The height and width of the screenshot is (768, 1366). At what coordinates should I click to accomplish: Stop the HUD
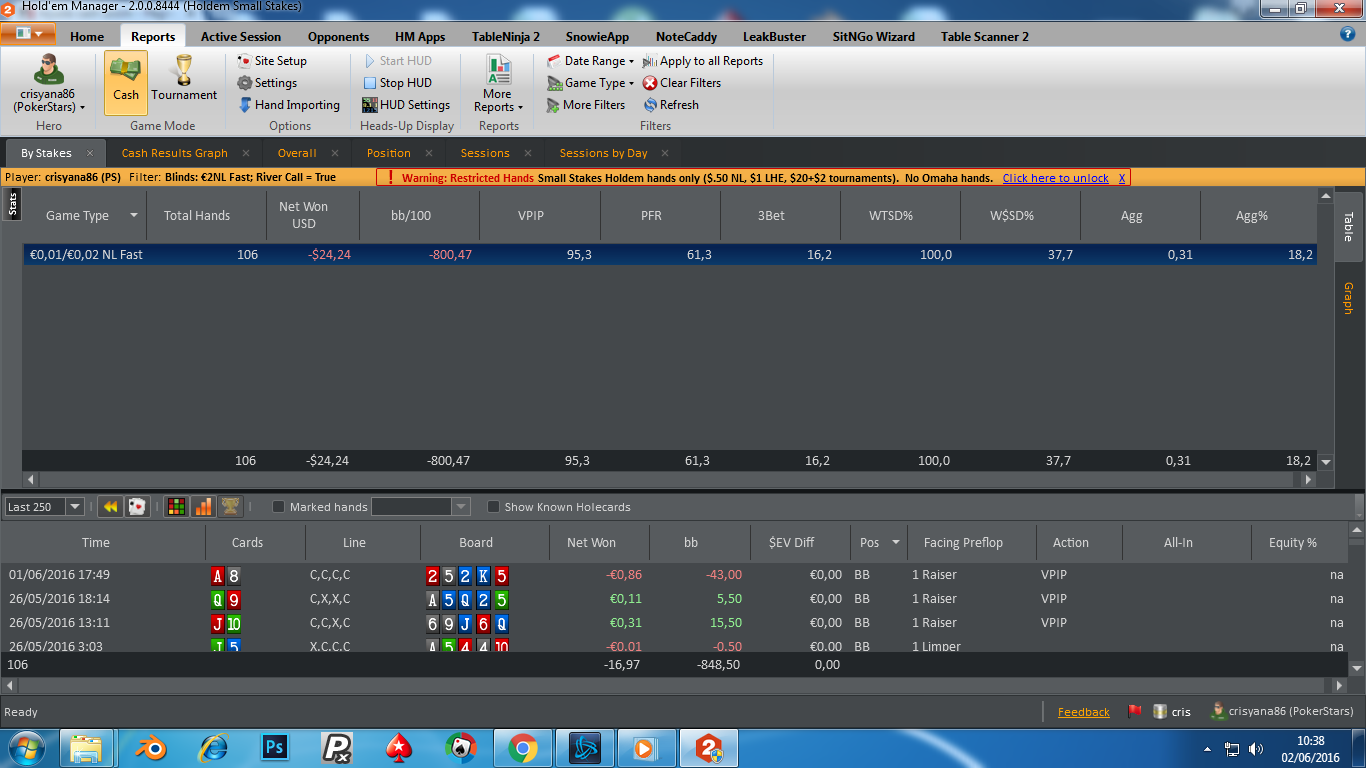pyautogui.click(x=397, y=83)
